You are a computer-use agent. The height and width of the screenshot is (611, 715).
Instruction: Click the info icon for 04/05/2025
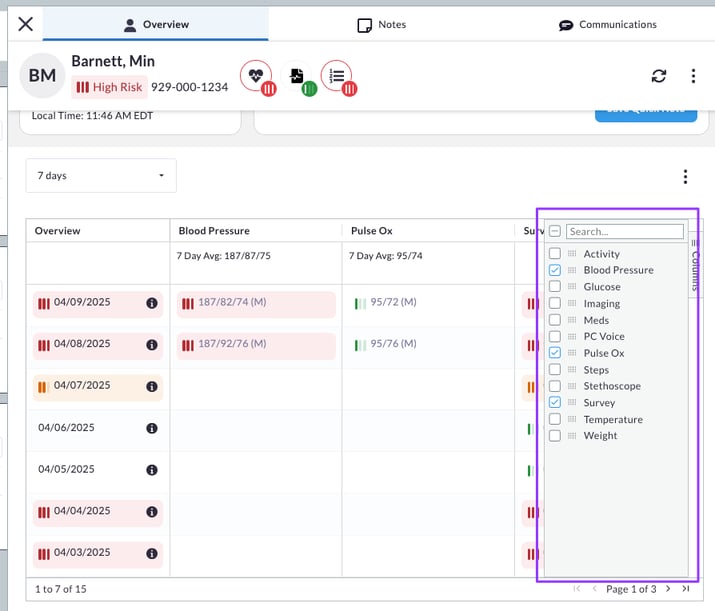tap(152, 470)
